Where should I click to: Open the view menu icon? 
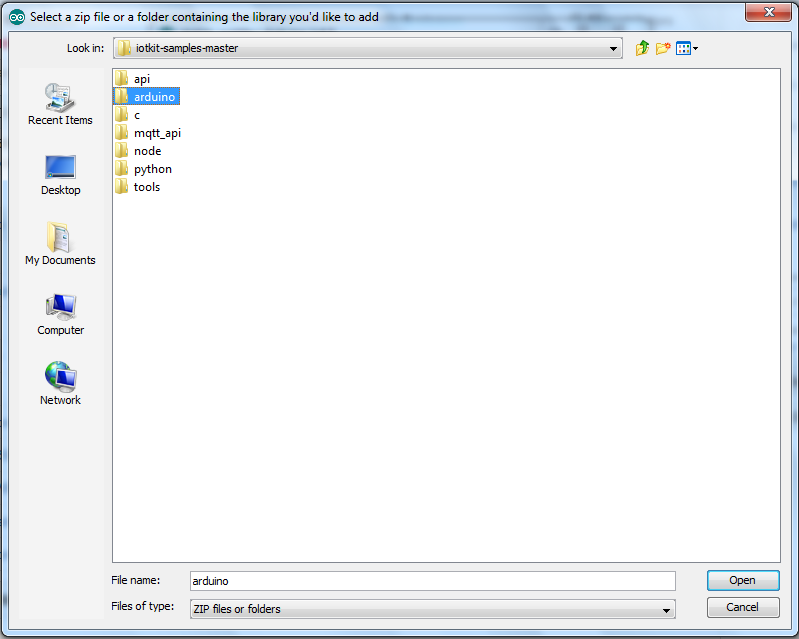click(x=686, y=48)
